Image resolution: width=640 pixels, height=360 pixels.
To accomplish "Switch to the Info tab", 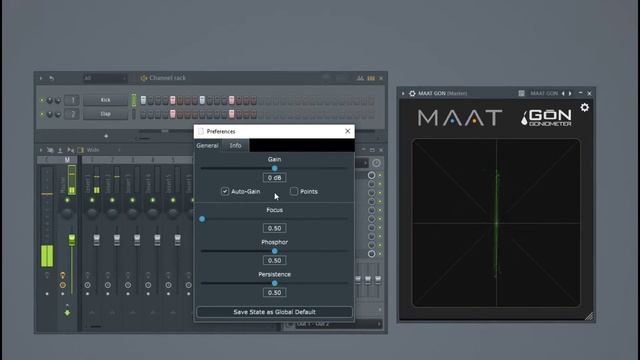I will pos(236,146).
